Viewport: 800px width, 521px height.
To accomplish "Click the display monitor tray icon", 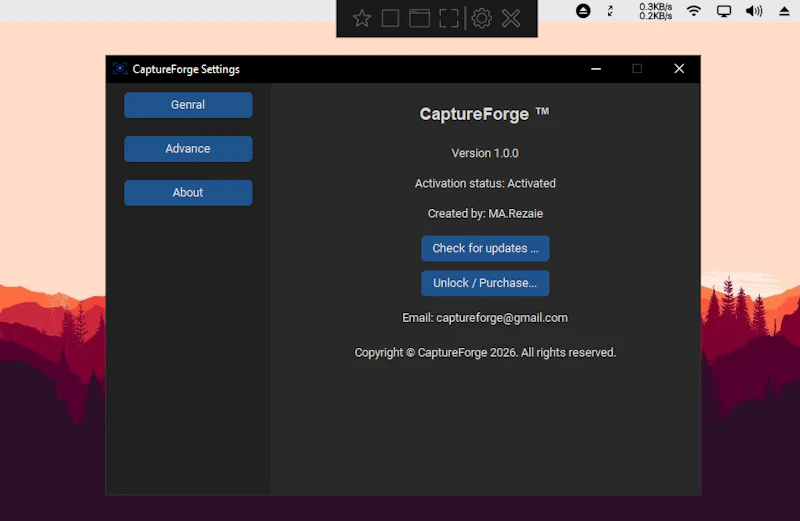I will (723, 11).
